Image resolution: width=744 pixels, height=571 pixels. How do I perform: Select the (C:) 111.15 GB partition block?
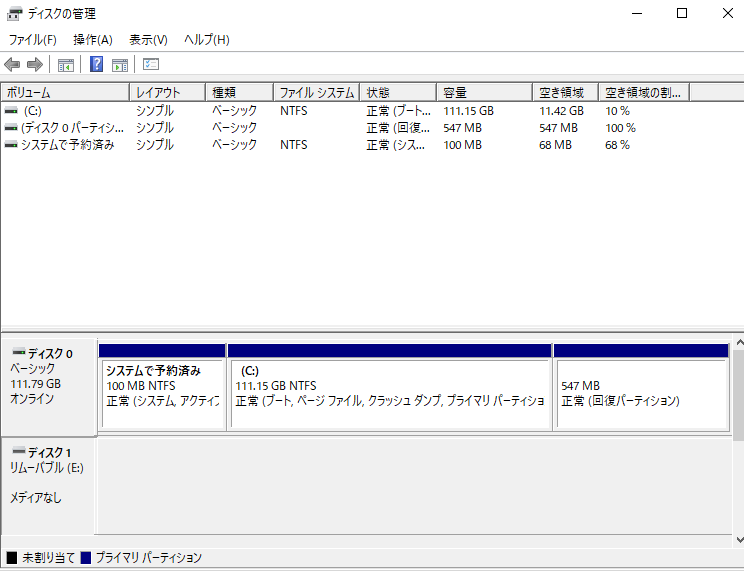click(x=390, y=387)
